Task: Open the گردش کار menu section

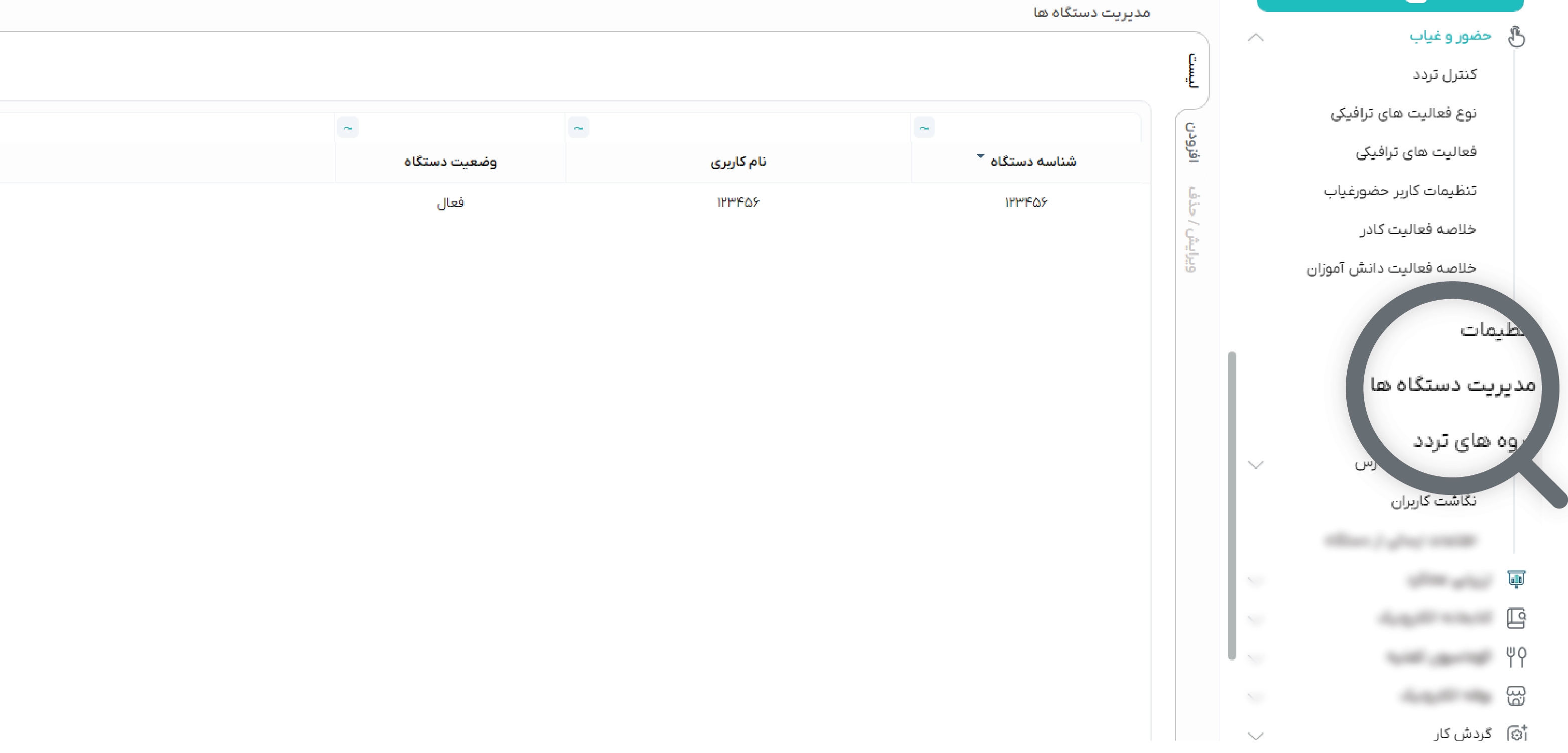Action: pos(1462,733)
